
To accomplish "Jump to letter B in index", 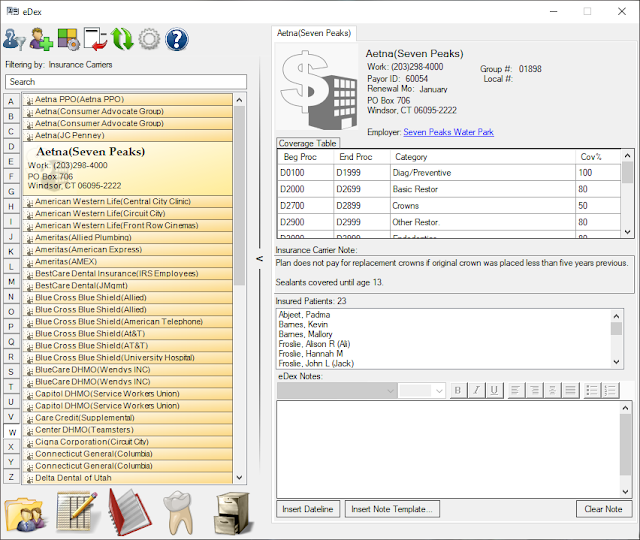I will pos(11,116).
